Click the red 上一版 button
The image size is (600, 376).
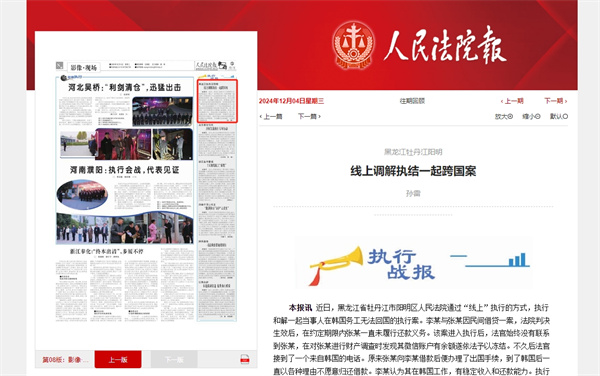pyautogui.click(x=118, y=360)
